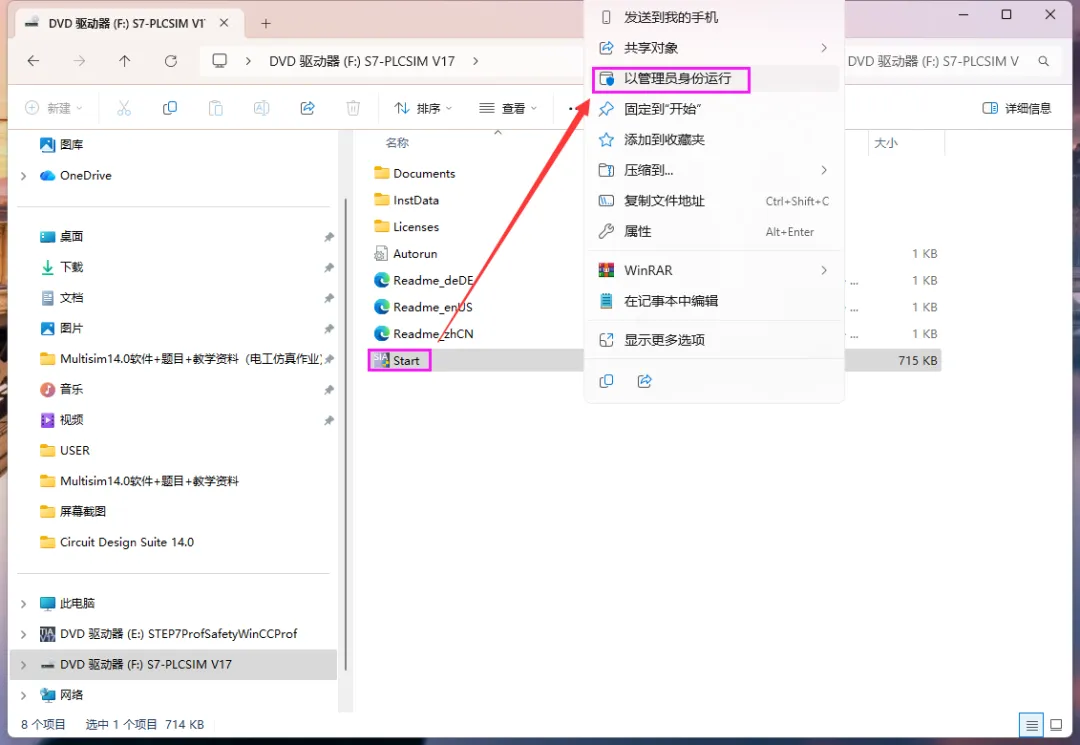Click the Copy icon in toolbar
1080x745 pixels.
pos(169,108)
